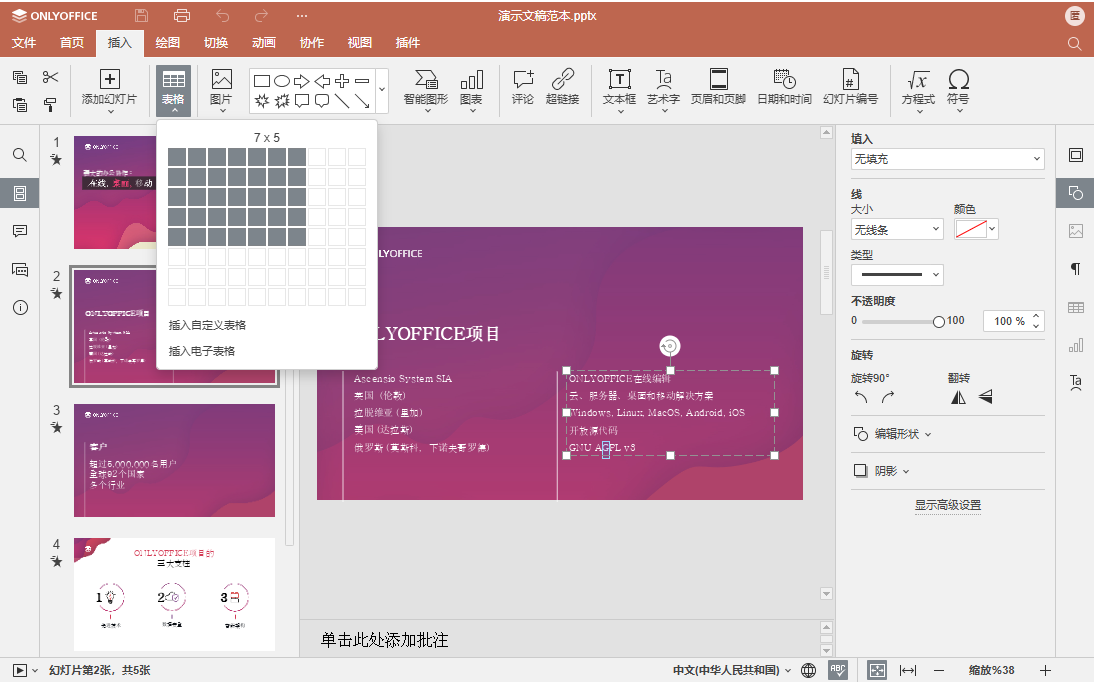Open the About info icon in left sidebar

coord(20,307)
